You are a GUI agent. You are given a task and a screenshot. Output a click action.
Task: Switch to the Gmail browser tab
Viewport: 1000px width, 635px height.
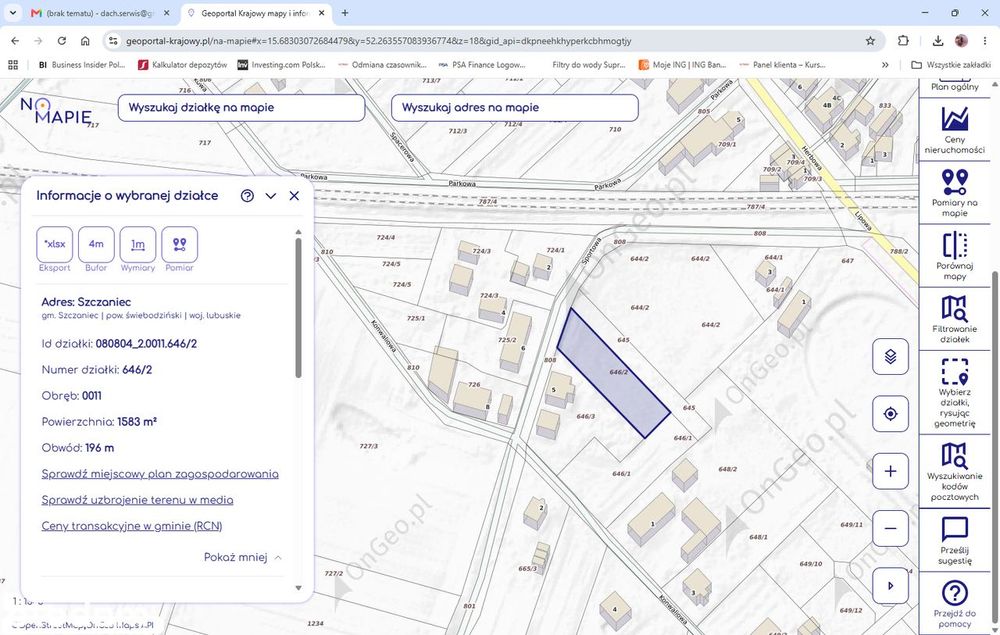pyautogui.click(x=102, y=13)
